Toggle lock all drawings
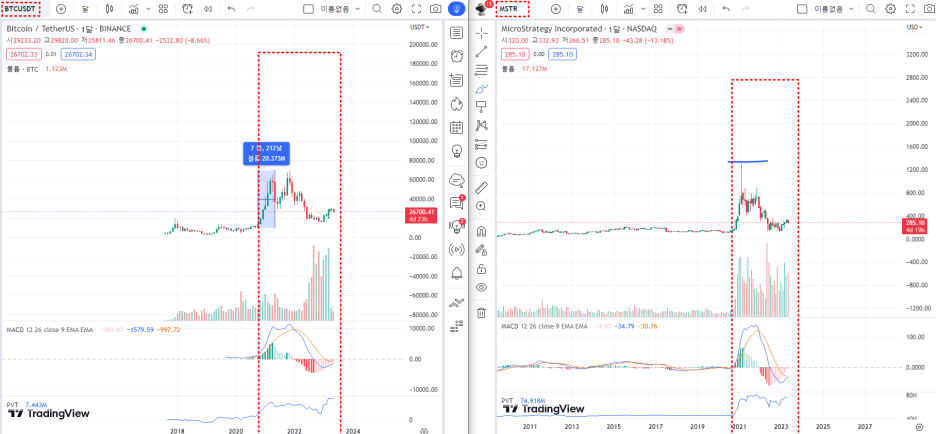Screen dimensions: 936x434 (481, 269)
